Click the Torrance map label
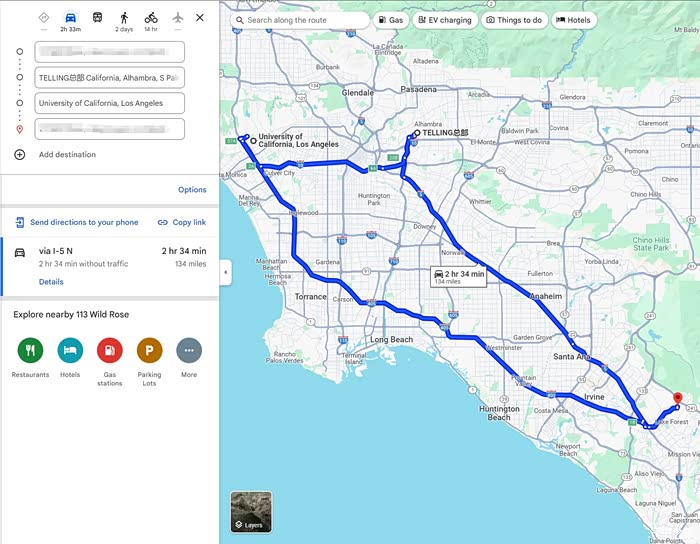Screen dimensions: 700x544 310,296
